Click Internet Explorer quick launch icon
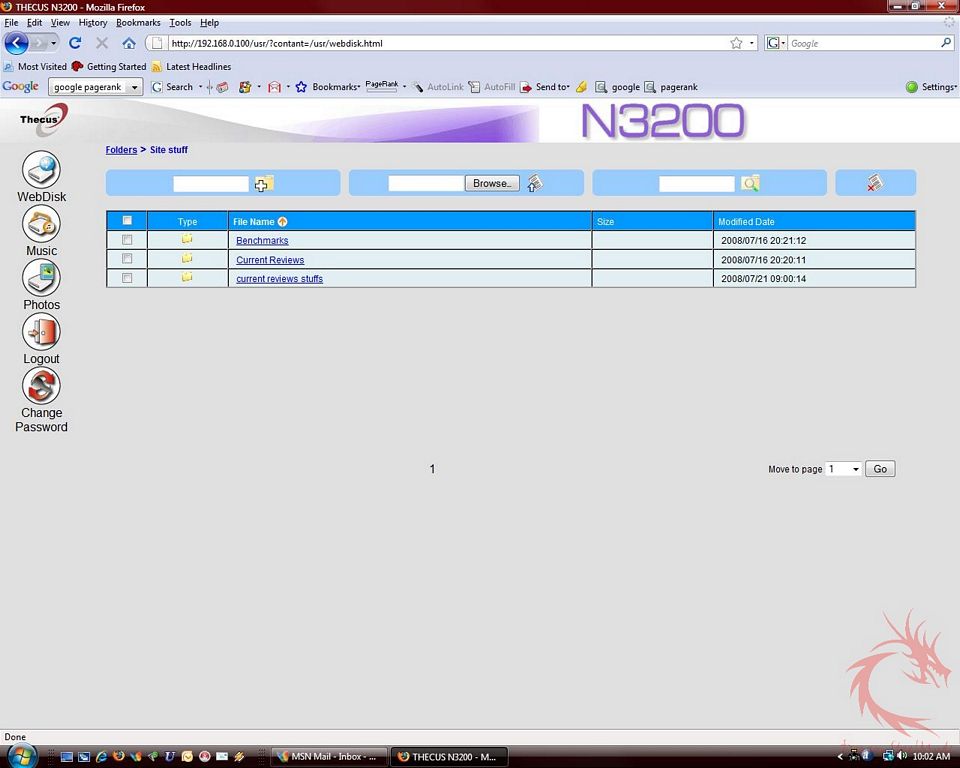The image size is (960, 768). [x=101, y=756]
